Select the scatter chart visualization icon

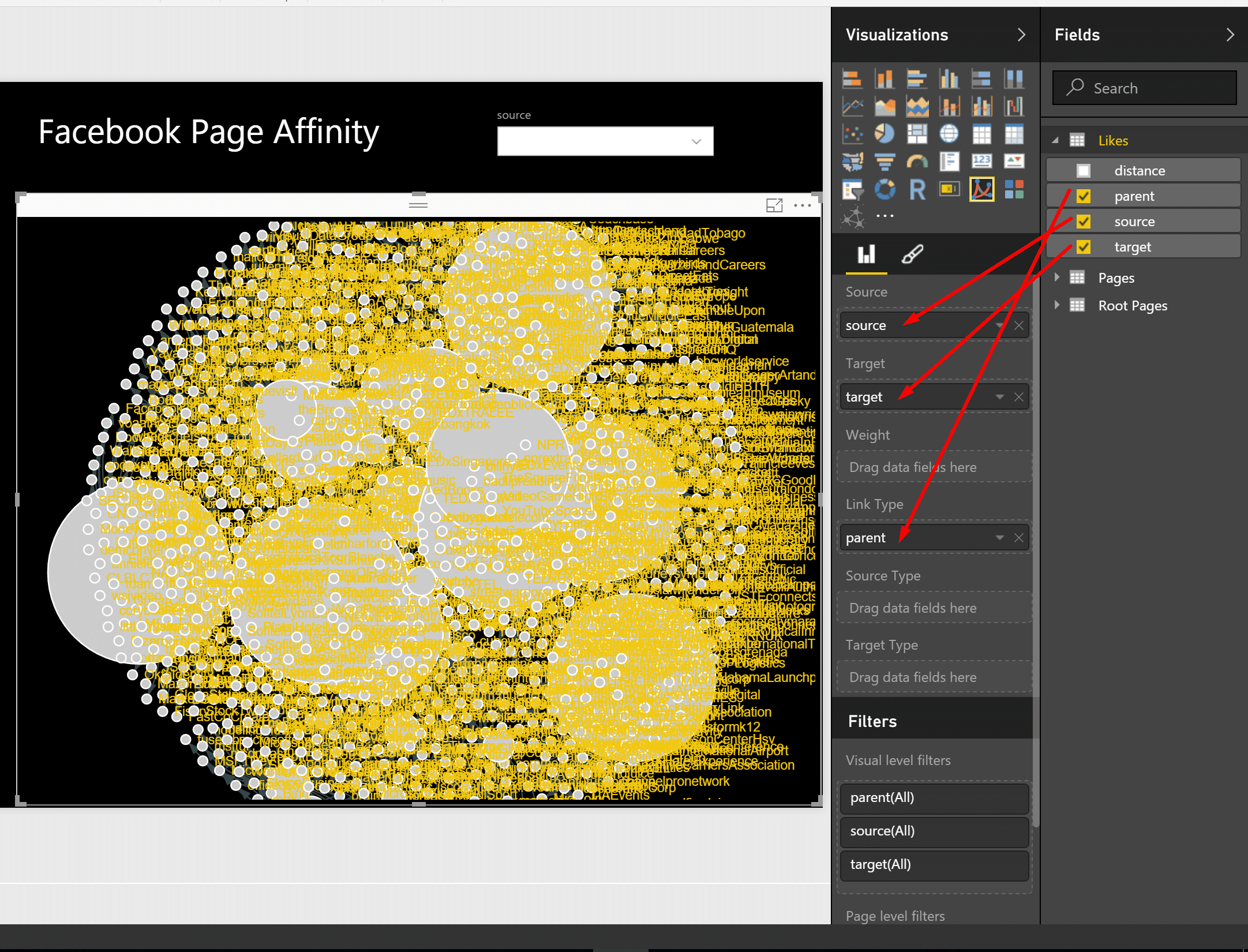pos(852,134)
